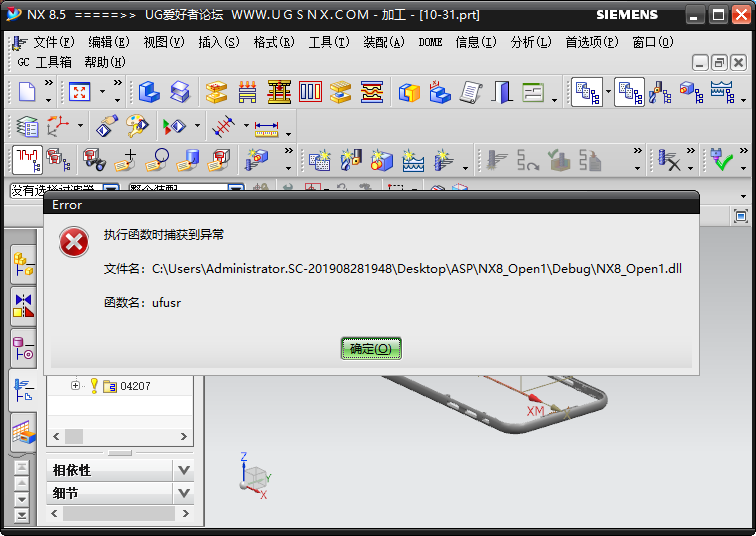Click the New file icon
756x536 pixels.
27,92
